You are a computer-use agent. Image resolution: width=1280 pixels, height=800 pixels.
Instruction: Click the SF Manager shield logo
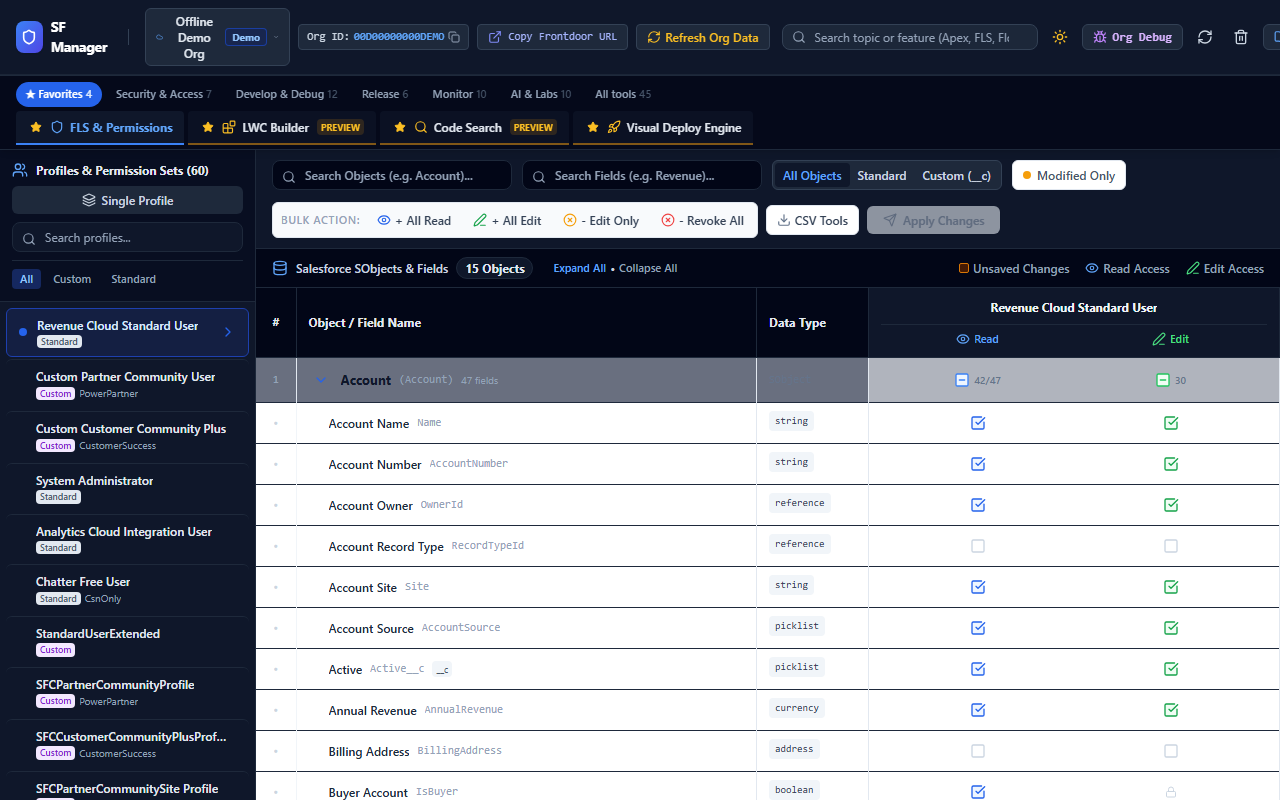click(x=29, y=37)
